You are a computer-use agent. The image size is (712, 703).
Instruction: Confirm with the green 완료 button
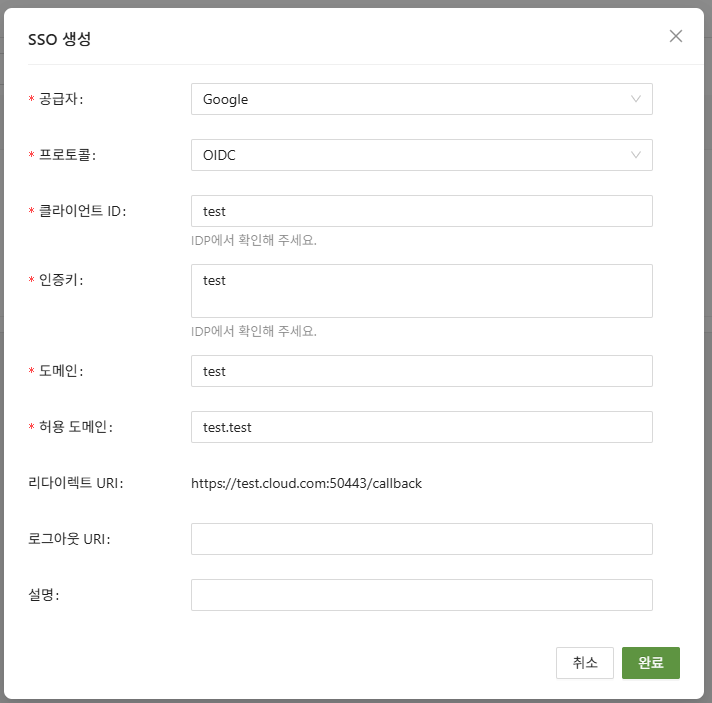650,663
